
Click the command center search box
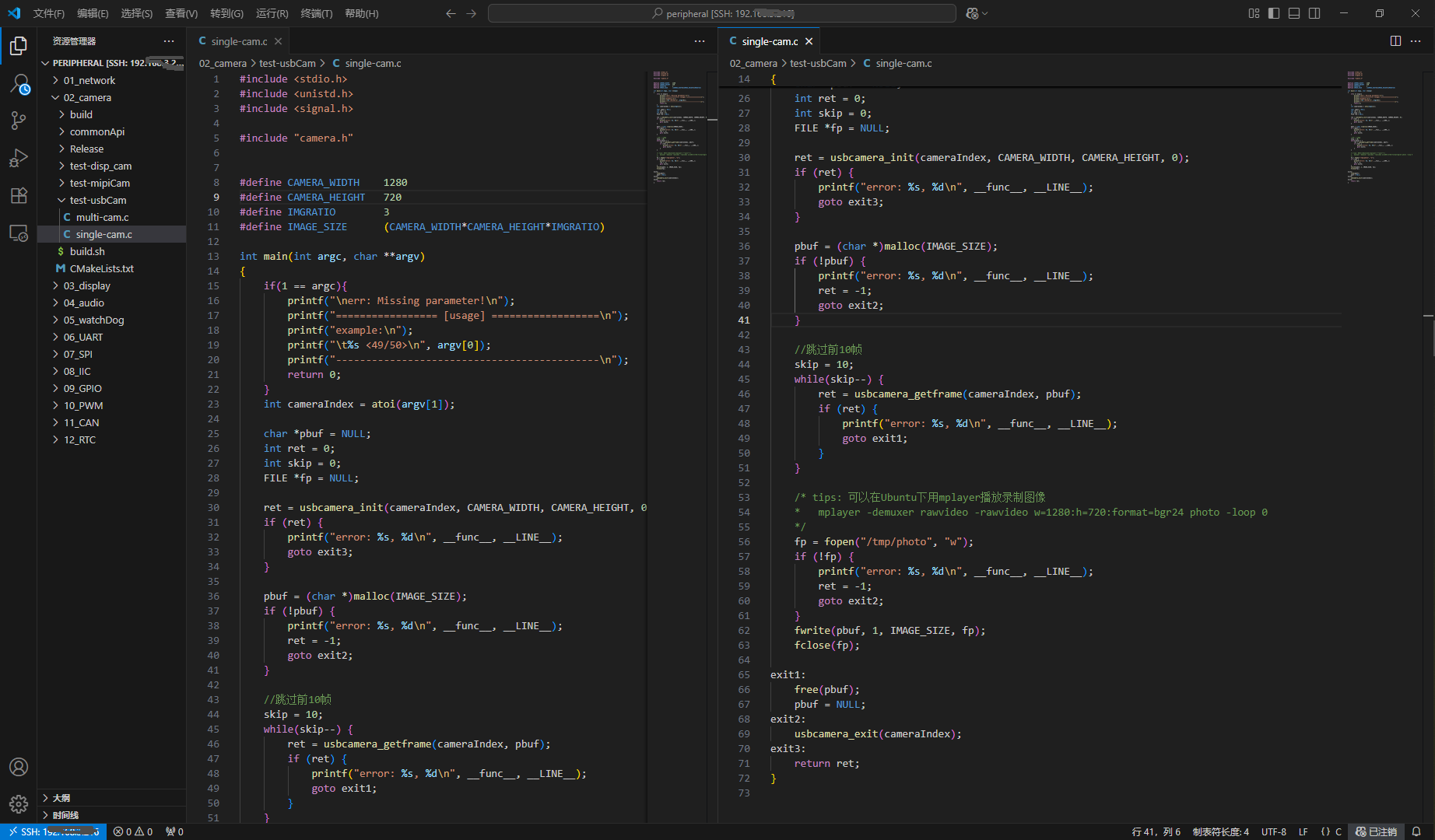[x=721, y=13]
